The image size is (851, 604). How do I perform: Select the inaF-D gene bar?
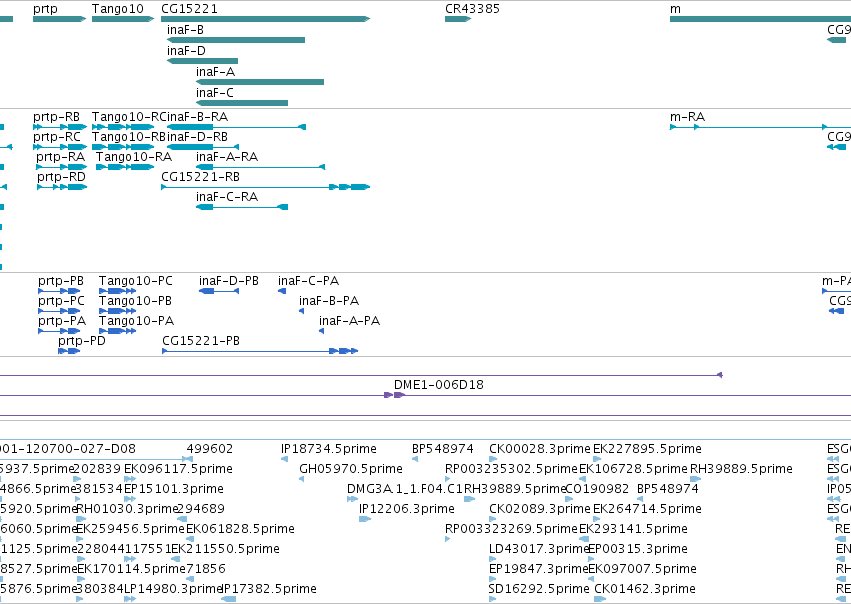click(202, 61)
